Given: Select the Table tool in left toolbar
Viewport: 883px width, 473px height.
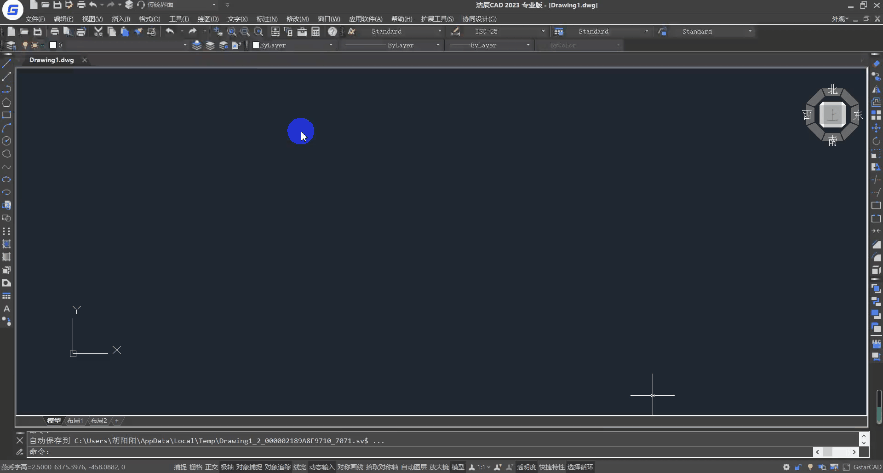Looking at the screenshot, I should (7, 296).
